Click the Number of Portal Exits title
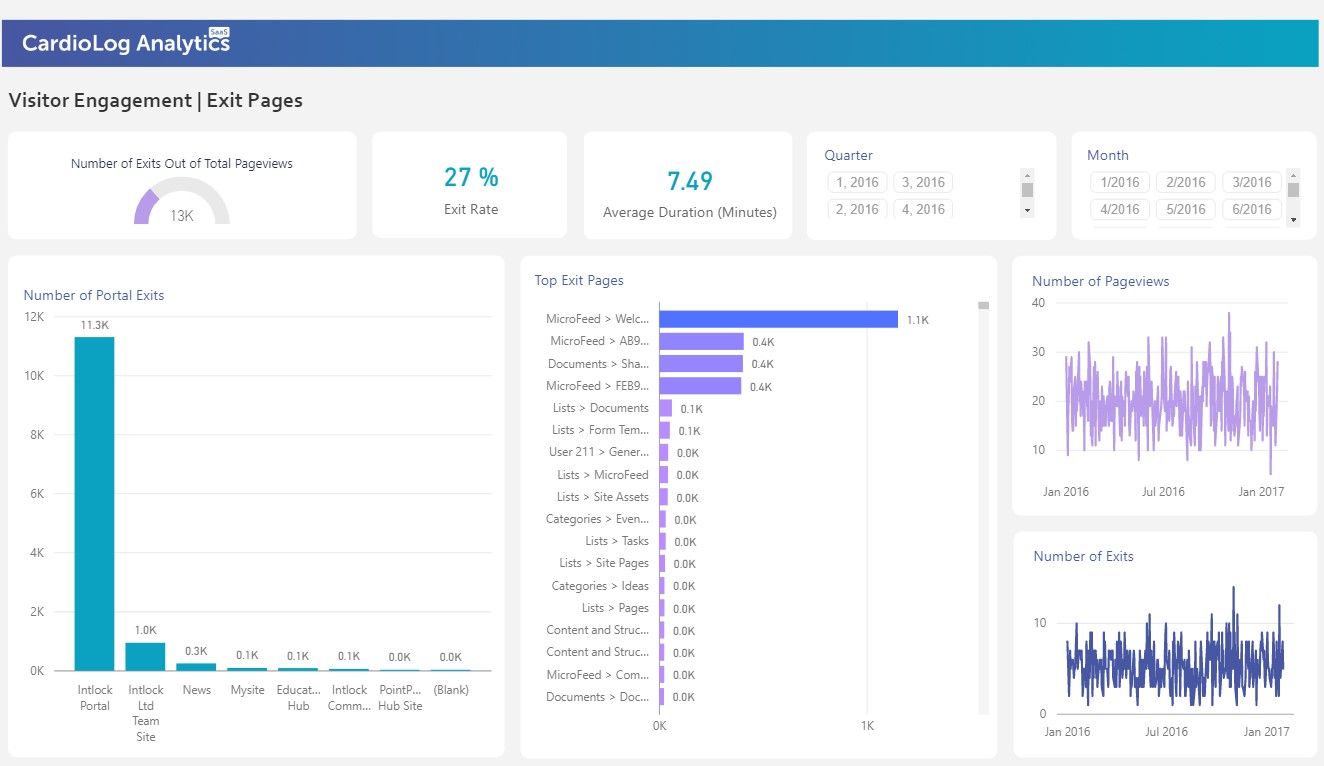This screenshot has height=766, width=1324. pos(94,295)
